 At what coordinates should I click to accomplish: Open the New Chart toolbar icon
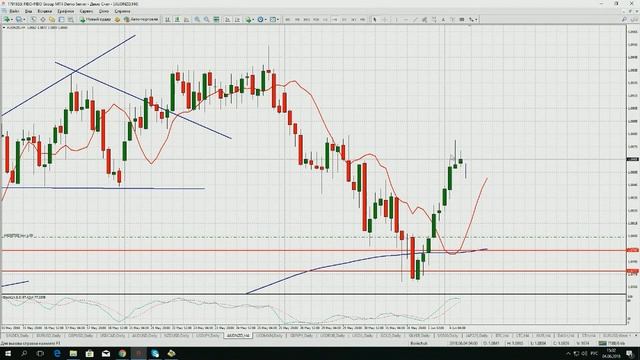tap(7, 19)
